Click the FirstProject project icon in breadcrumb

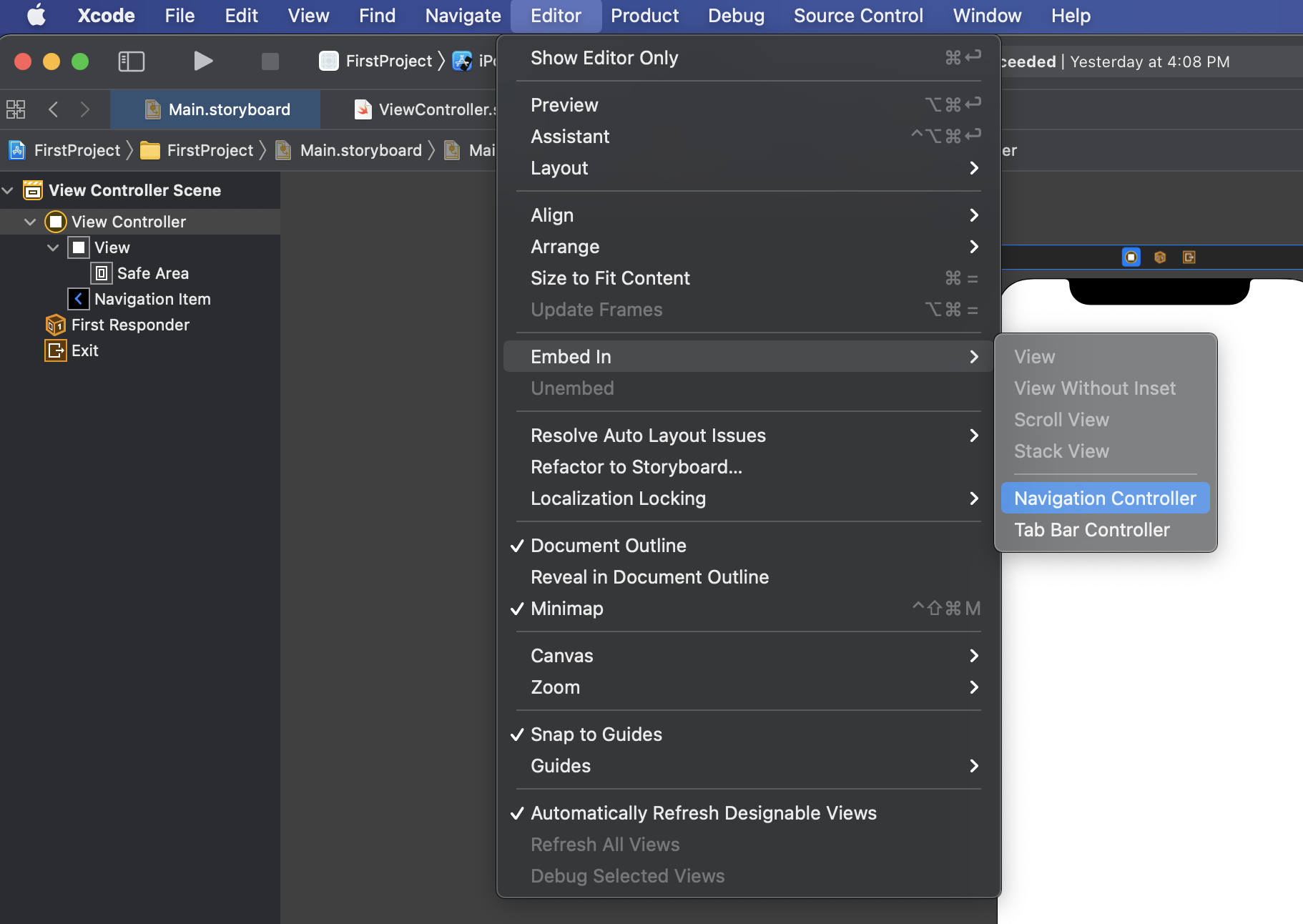[17, 150]
